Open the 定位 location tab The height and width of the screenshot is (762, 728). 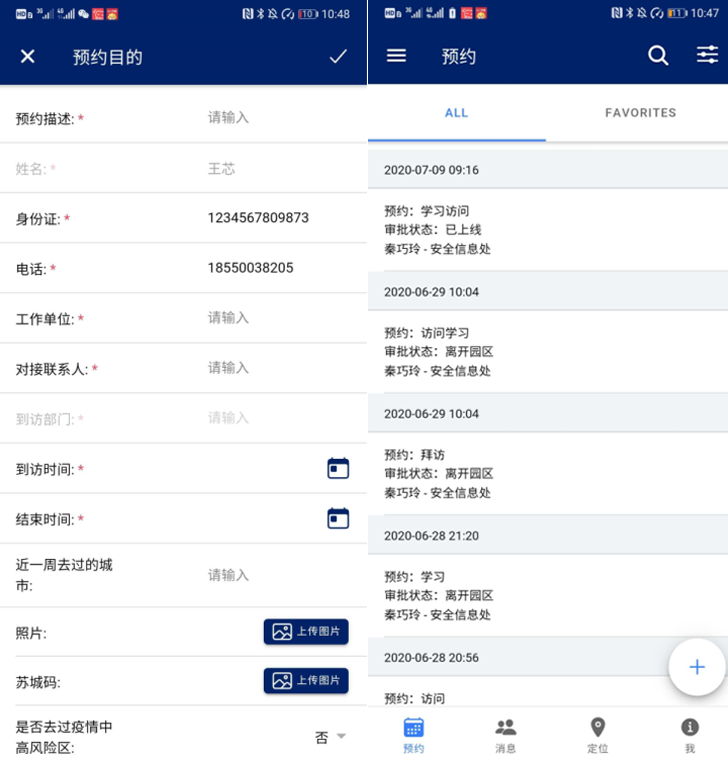598,735
